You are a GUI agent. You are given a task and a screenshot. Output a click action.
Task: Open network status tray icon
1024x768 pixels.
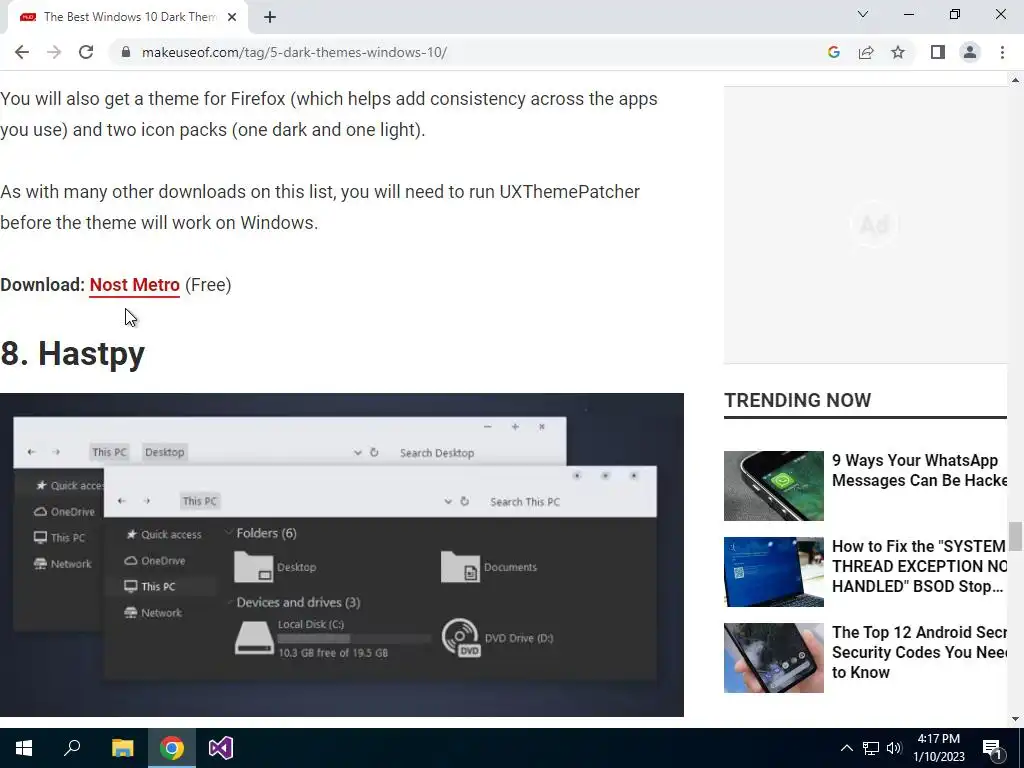pos(871,748)
